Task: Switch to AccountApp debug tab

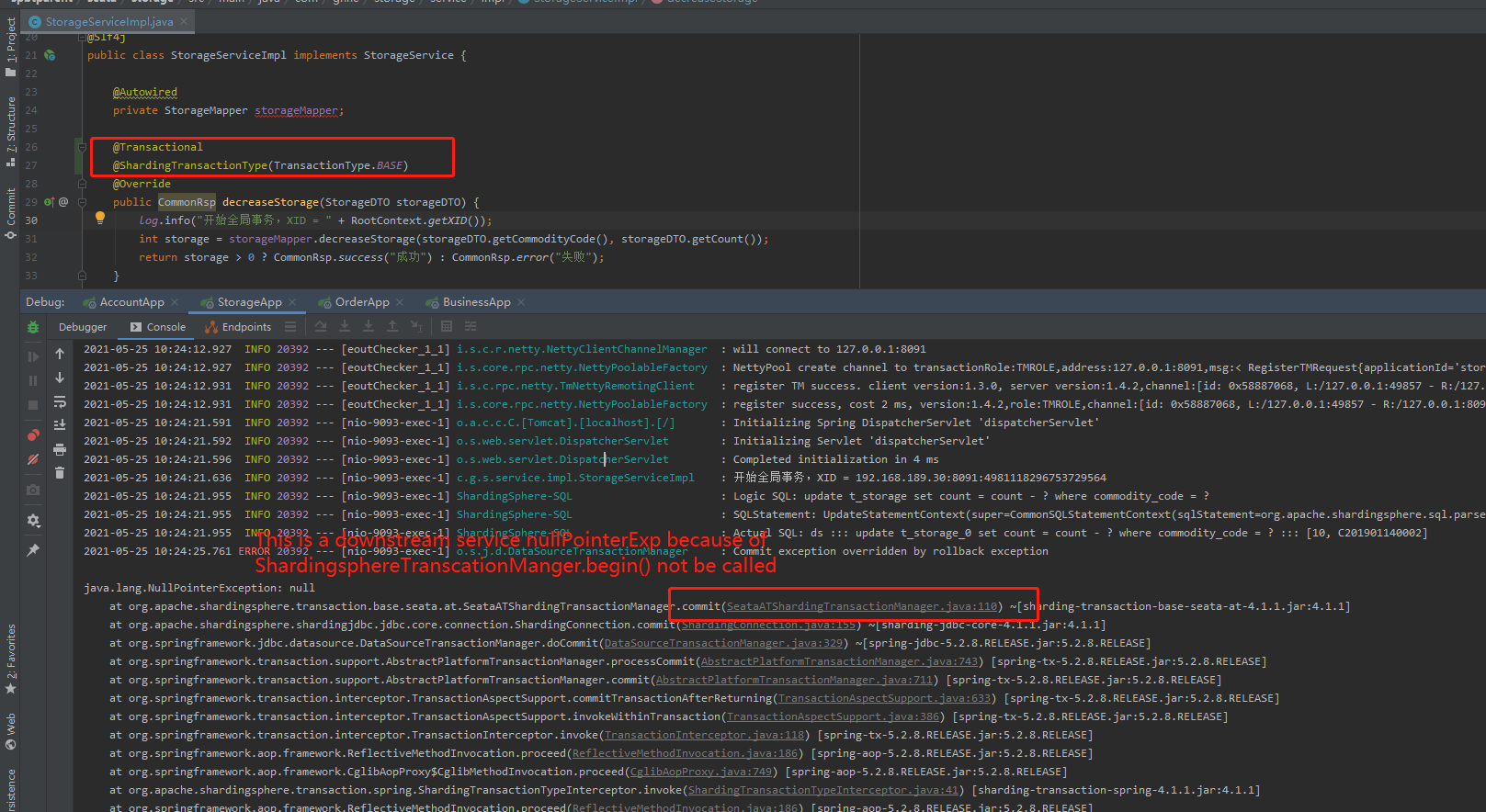Action: point(123,302)
